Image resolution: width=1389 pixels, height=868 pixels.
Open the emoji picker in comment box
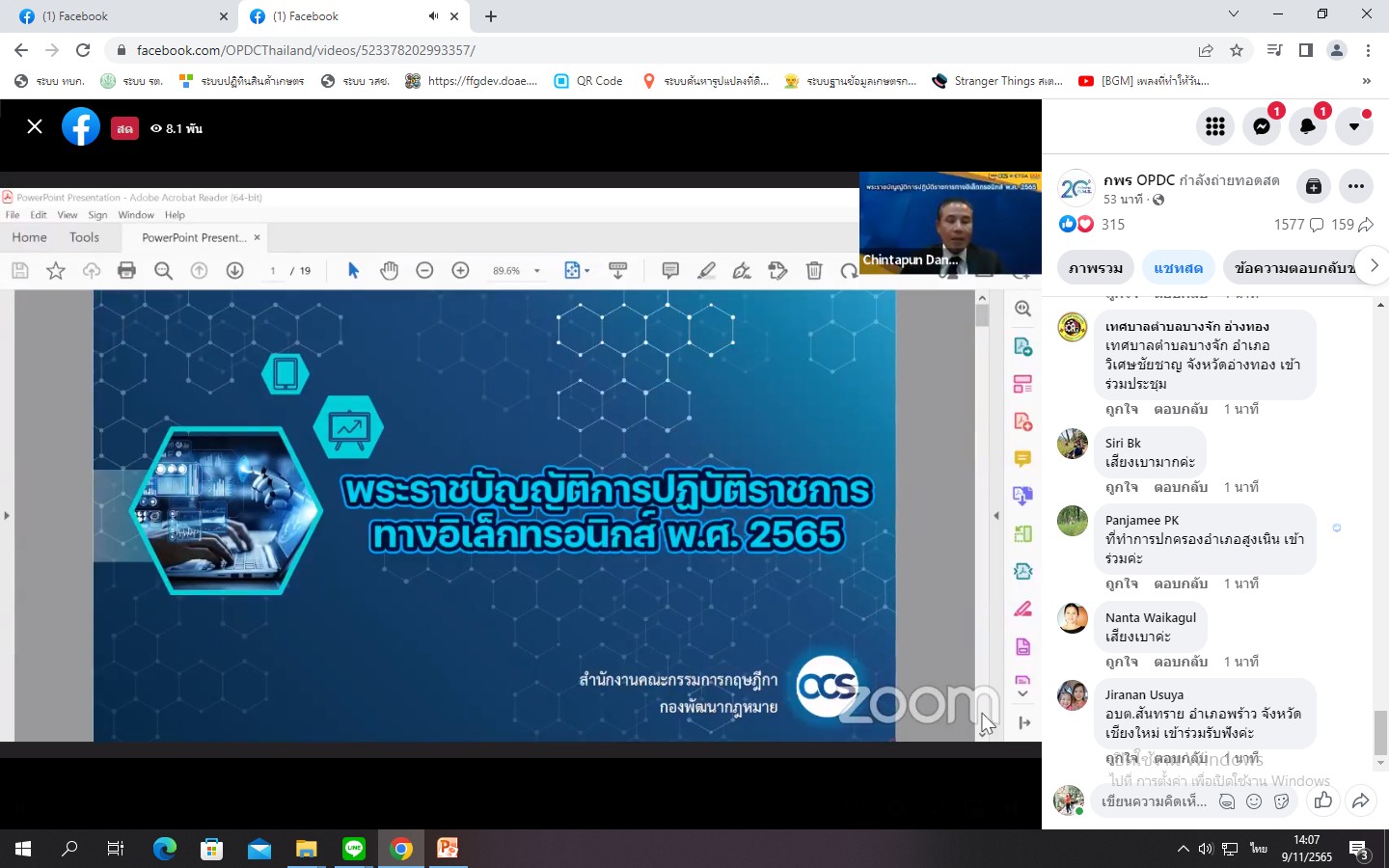(x=1254, y=801)
